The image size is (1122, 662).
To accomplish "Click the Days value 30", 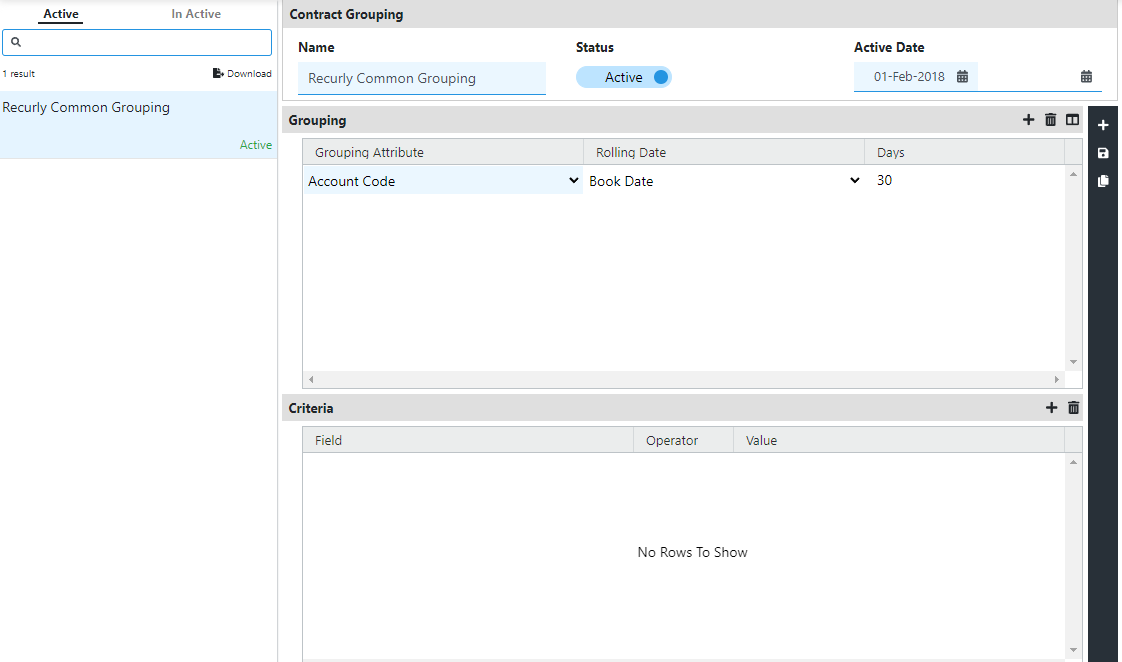I will click(884, 180).
